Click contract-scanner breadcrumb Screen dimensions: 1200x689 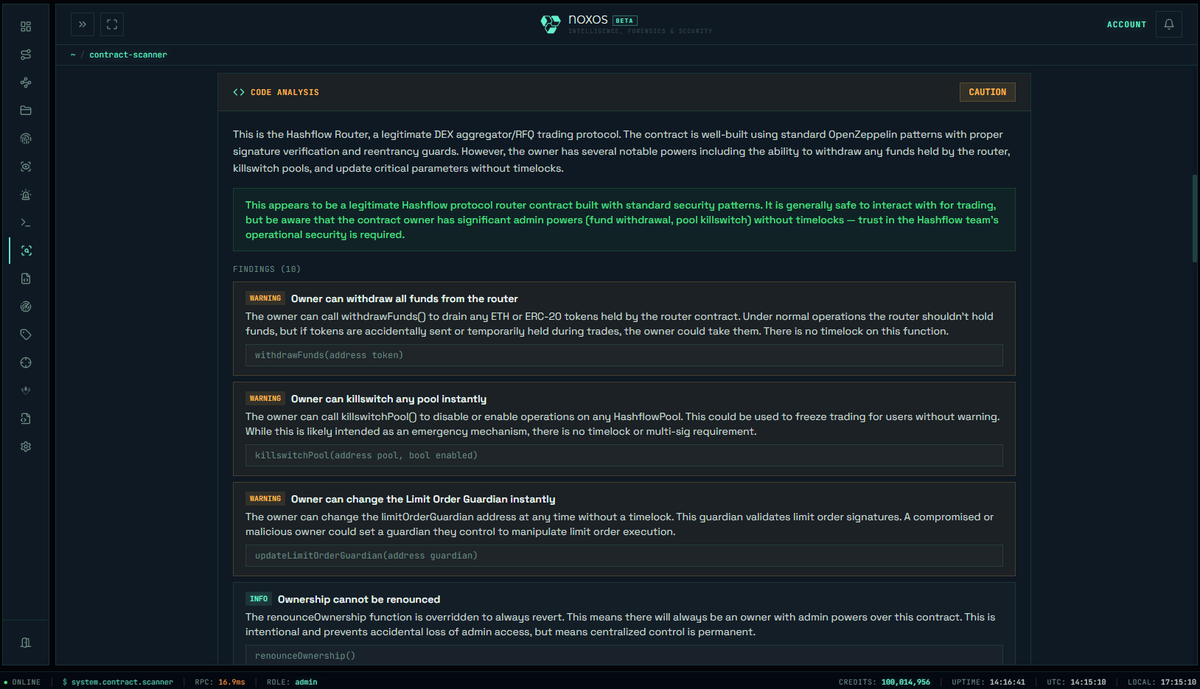coord(128,55)
